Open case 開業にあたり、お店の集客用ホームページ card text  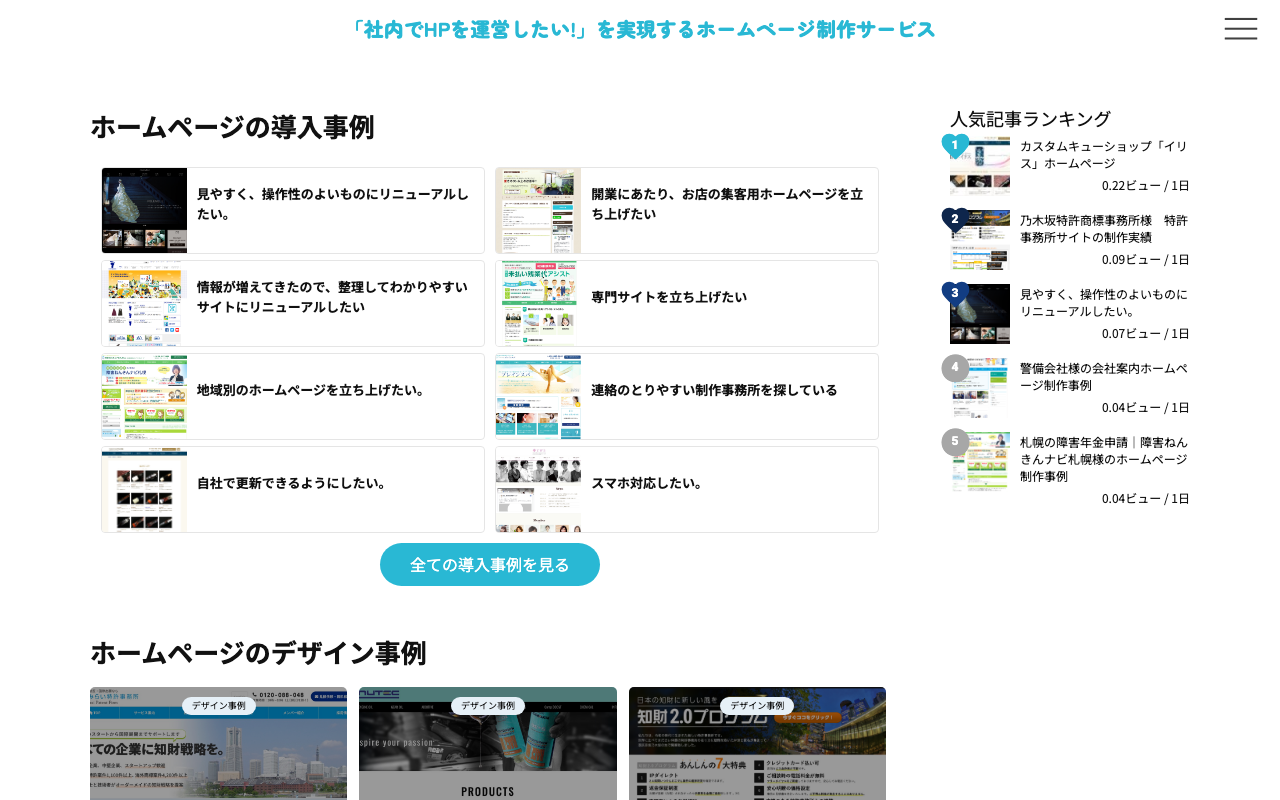tap(727, 204)
